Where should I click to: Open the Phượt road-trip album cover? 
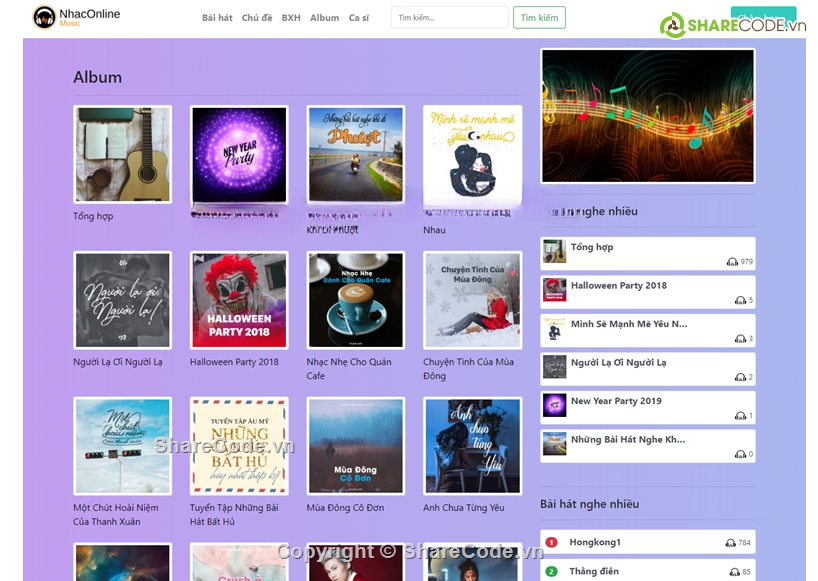[x=356, y=154]
